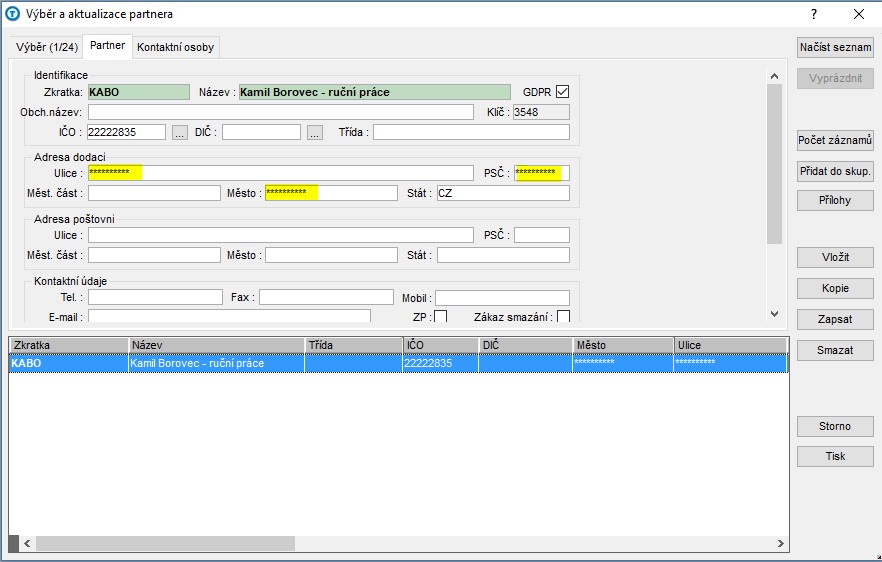Open IČO lookup ellipsis button
Image resolution: width=882 pixels, height=562 pixels.
[179, 133]
